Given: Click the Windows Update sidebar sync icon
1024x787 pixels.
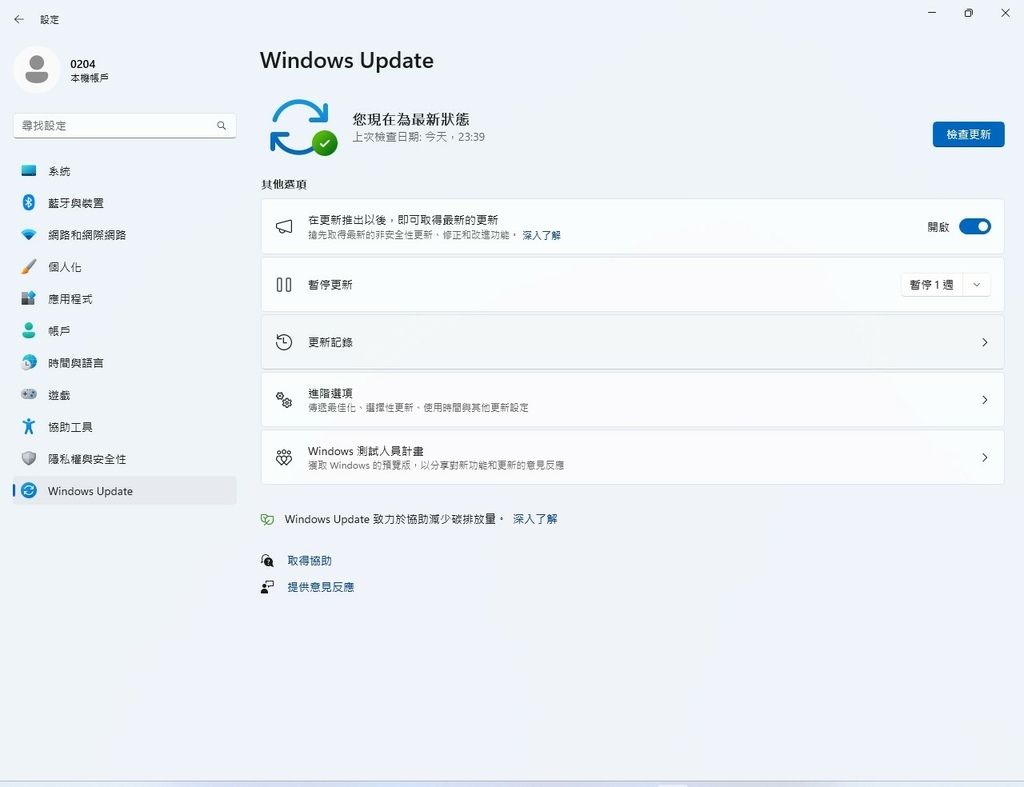Looking at the screenshot, I should [29, 490].
